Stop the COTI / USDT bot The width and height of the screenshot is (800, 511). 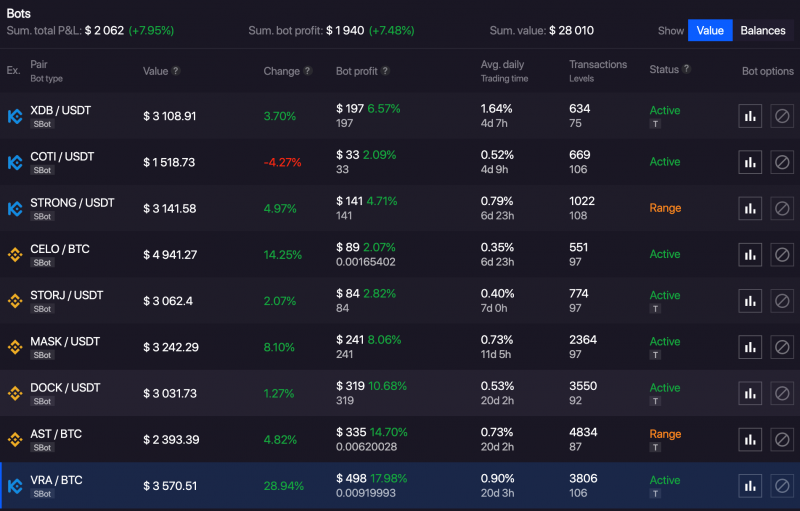782,162
